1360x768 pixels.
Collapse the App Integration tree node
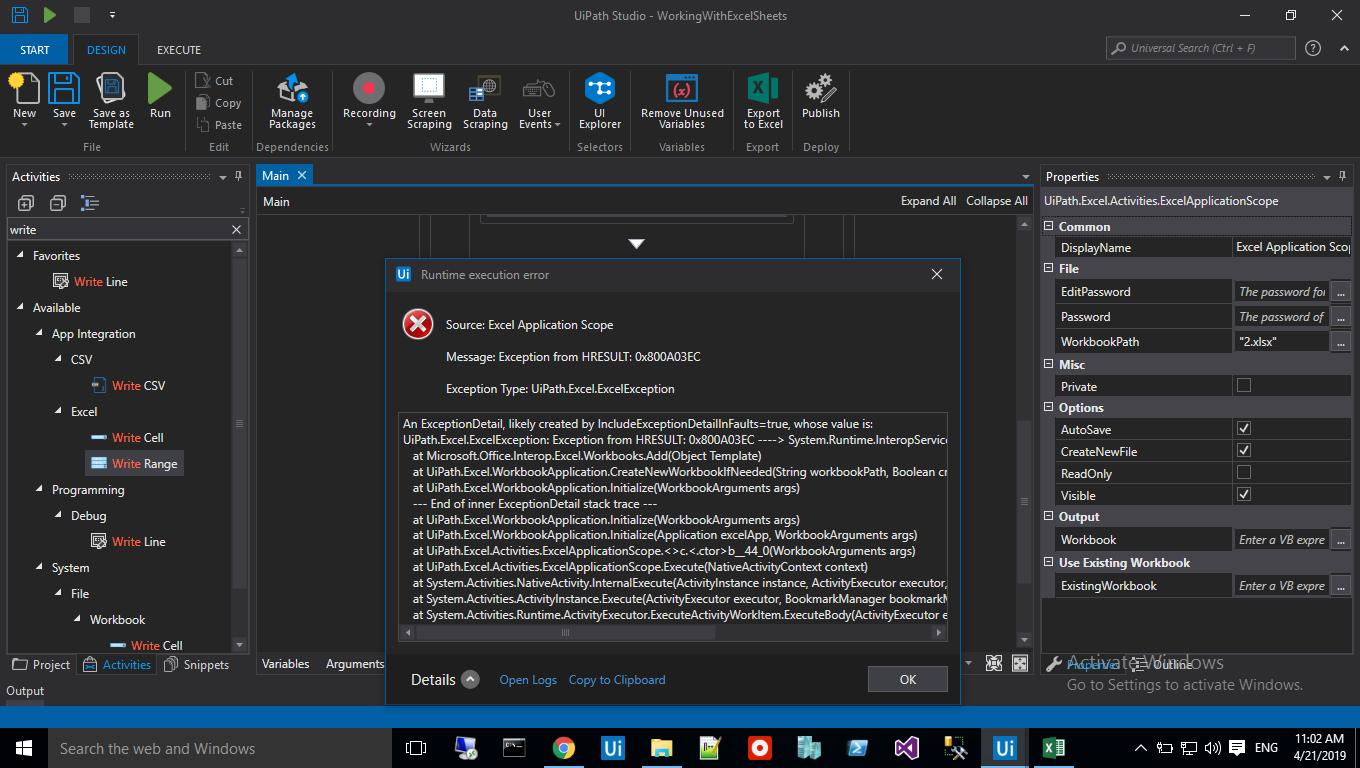tap(40, 334)
